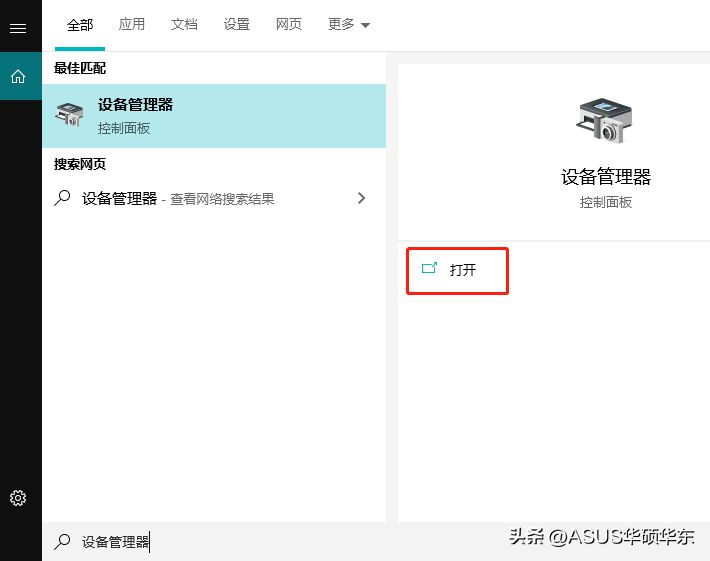Switch to the 文档 tab

click(184, 25)
